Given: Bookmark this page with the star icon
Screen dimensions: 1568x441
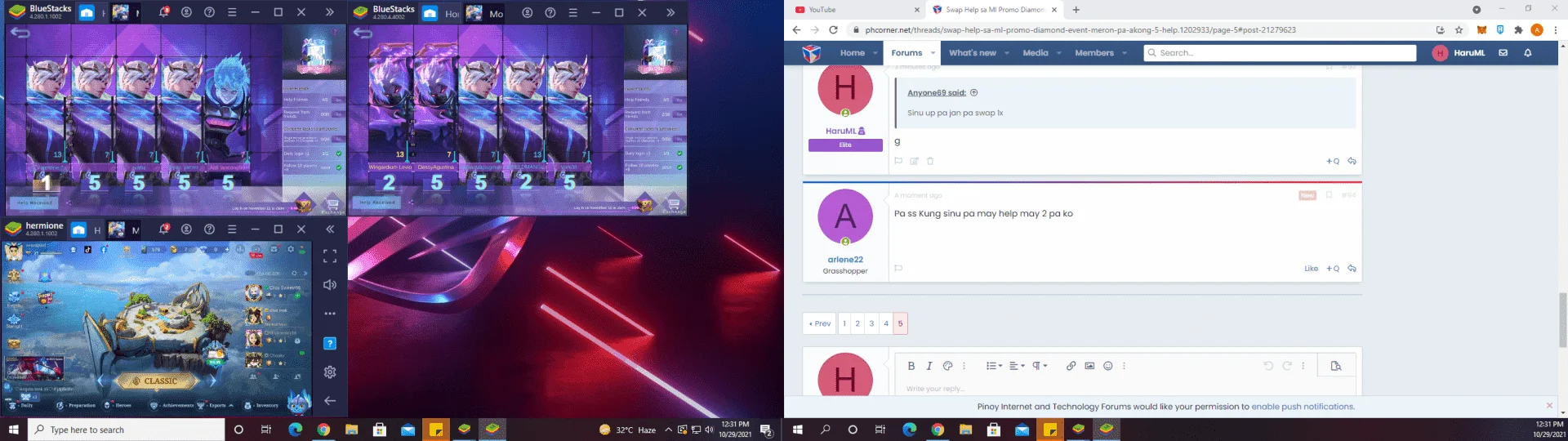Looking at the screenshot, I should pos(1459,30).
